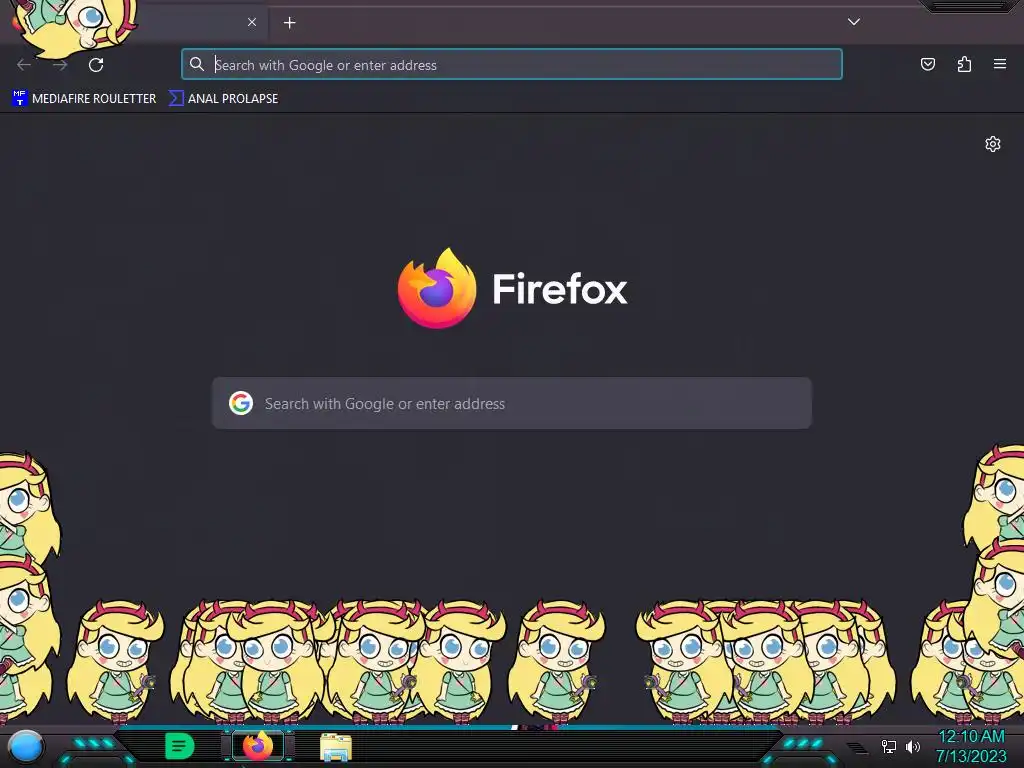The width and height of the screenshot is (1024, 768).
Task: Select Firefox in the taskbar
Action: [x=258, y=746]
